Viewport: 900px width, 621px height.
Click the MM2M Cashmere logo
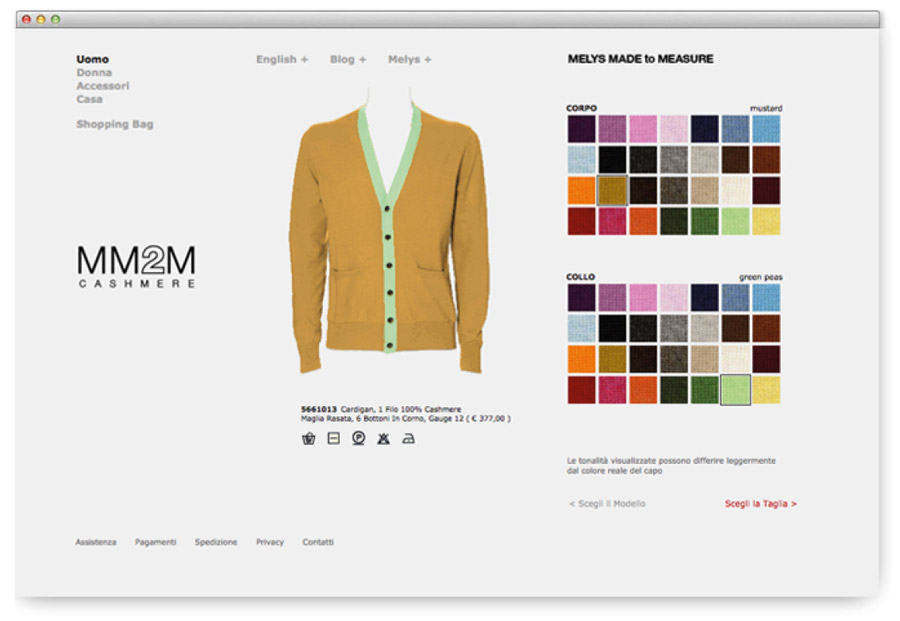coord(137,267)
